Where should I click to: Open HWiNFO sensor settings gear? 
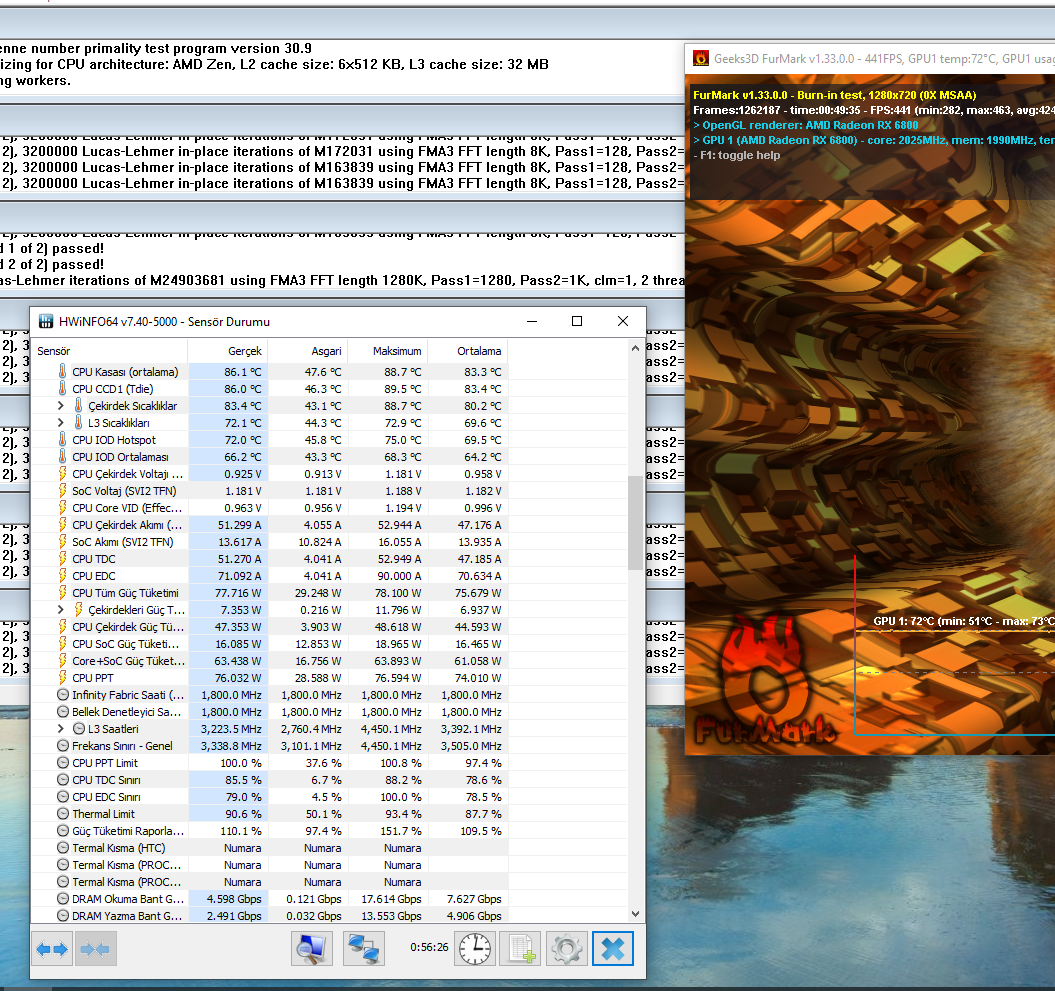coord(567,949)
